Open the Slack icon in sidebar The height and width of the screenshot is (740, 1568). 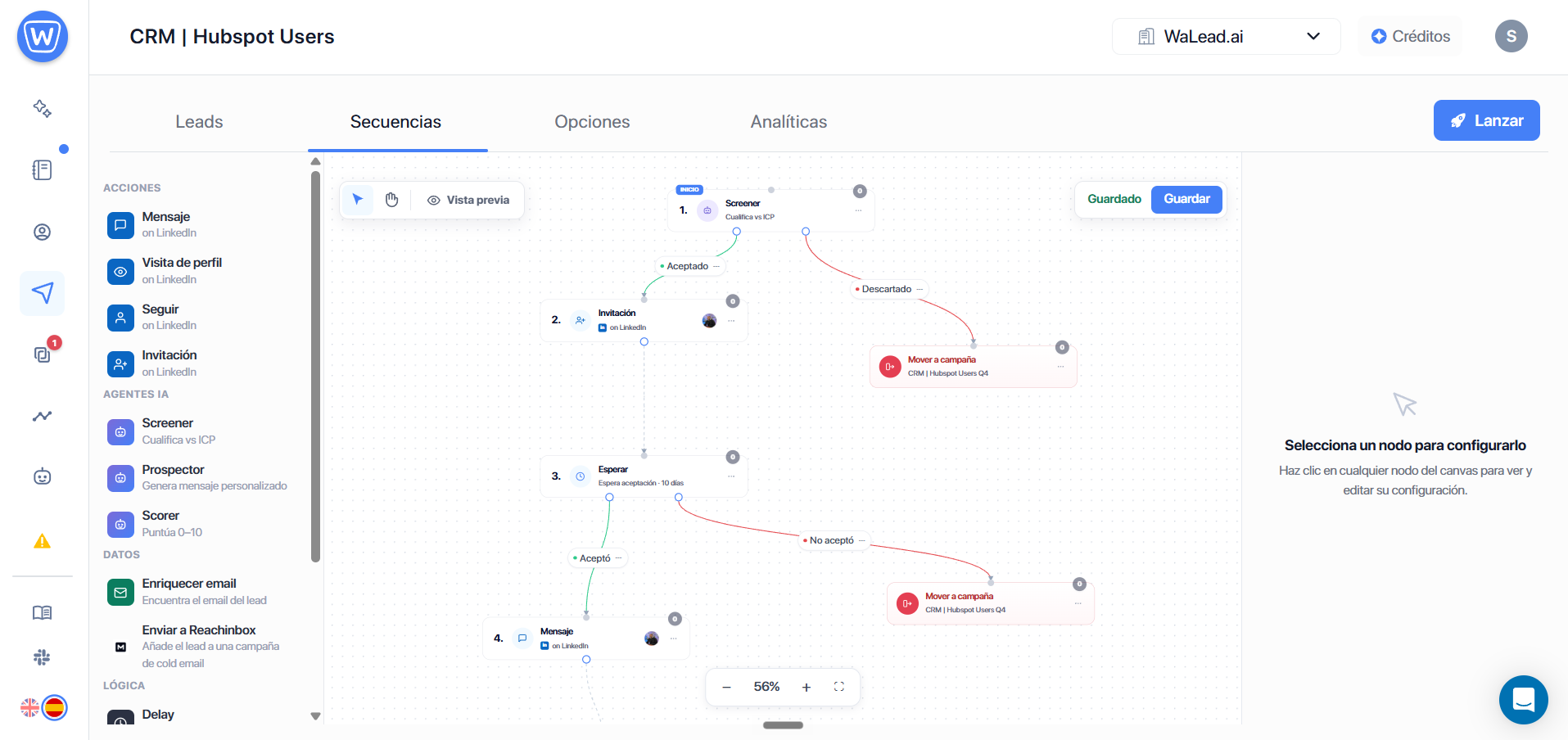pyautogui.click(x=43, y=657)
